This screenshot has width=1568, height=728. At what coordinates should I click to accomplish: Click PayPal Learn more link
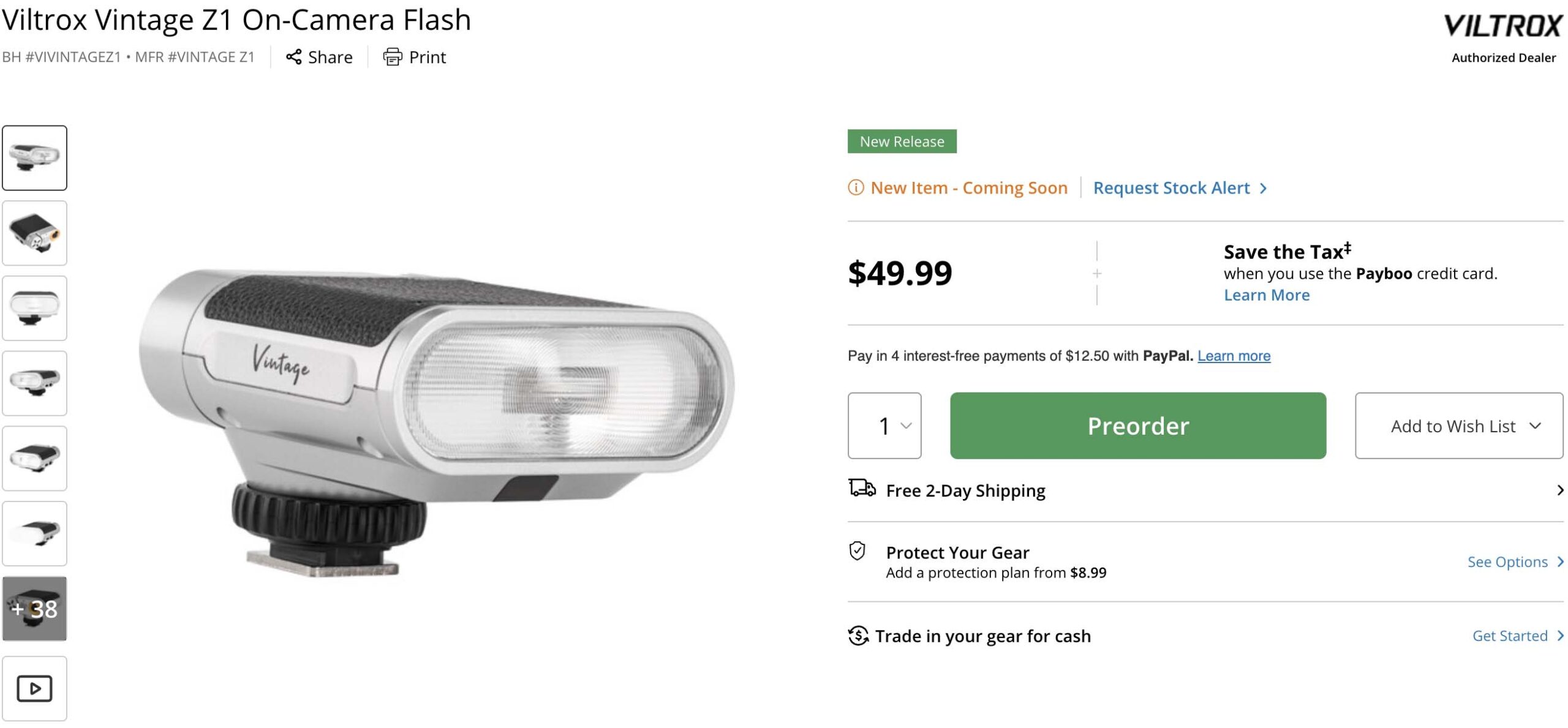[1234, 356]
